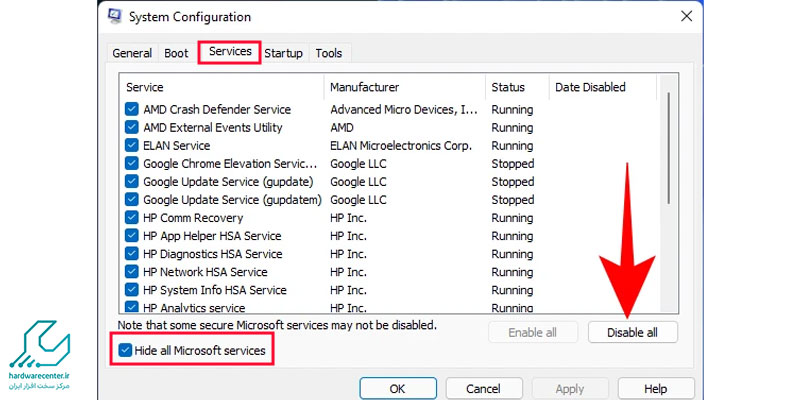800x400 pixels.
Task: Uncheck Google Update Service (gupdate) checkbox
Action: [132, 182]
